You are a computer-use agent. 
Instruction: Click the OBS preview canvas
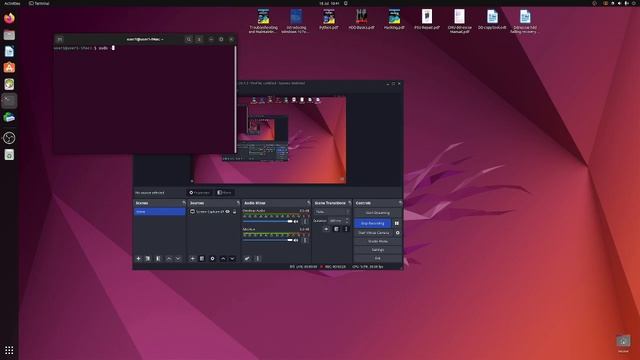pyautogui.click(x=292, y=140)
